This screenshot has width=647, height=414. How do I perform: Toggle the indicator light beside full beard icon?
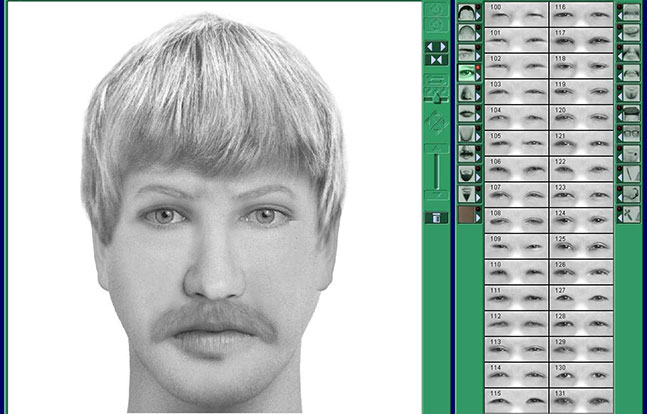tap(478, 168)
